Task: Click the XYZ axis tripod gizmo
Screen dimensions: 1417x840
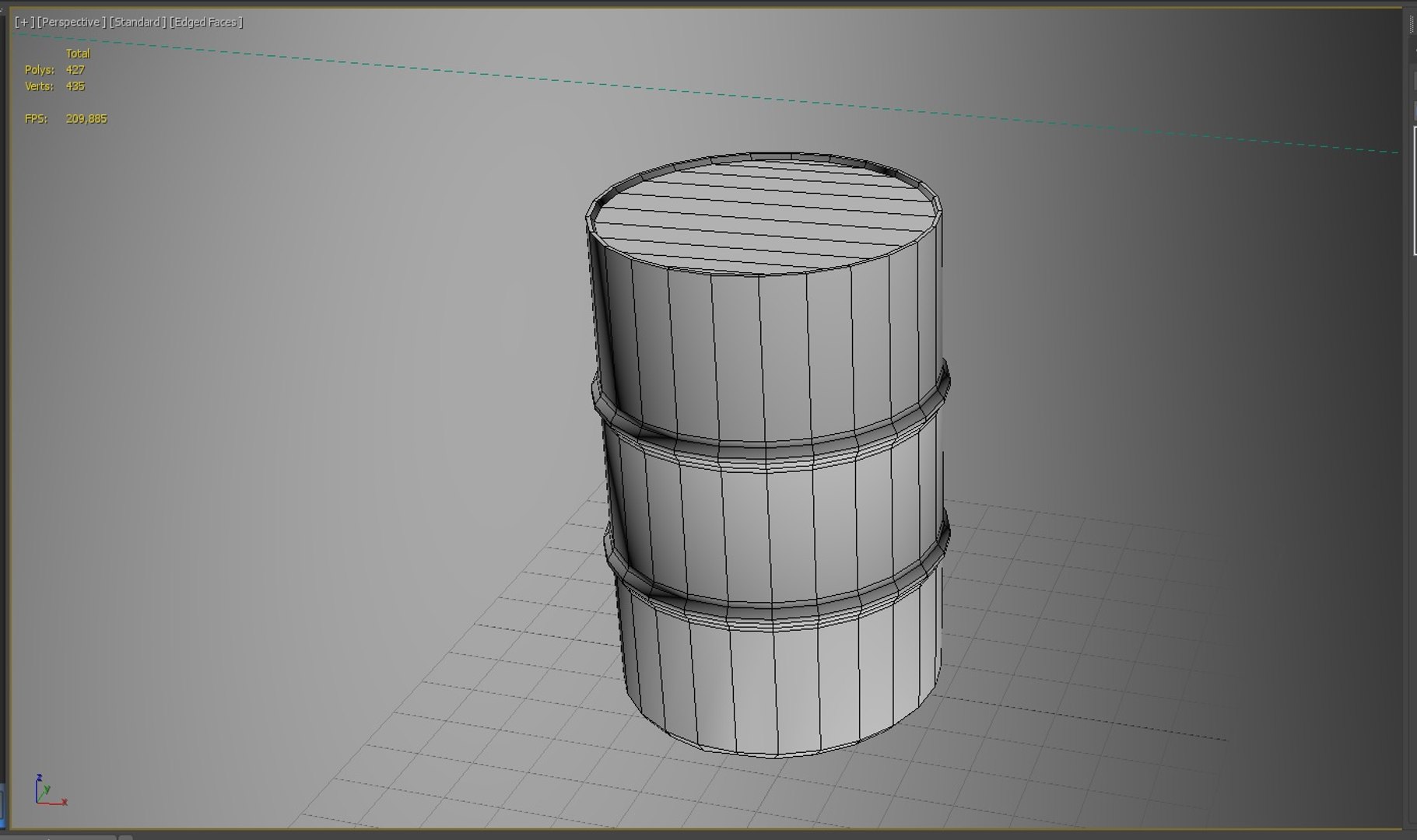Action: point(50,790)
